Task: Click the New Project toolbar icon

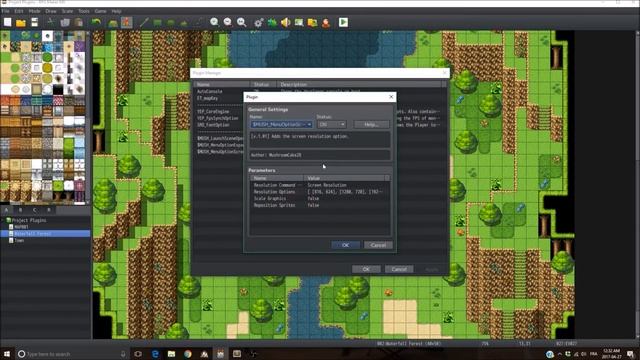Action: (7, 22)
